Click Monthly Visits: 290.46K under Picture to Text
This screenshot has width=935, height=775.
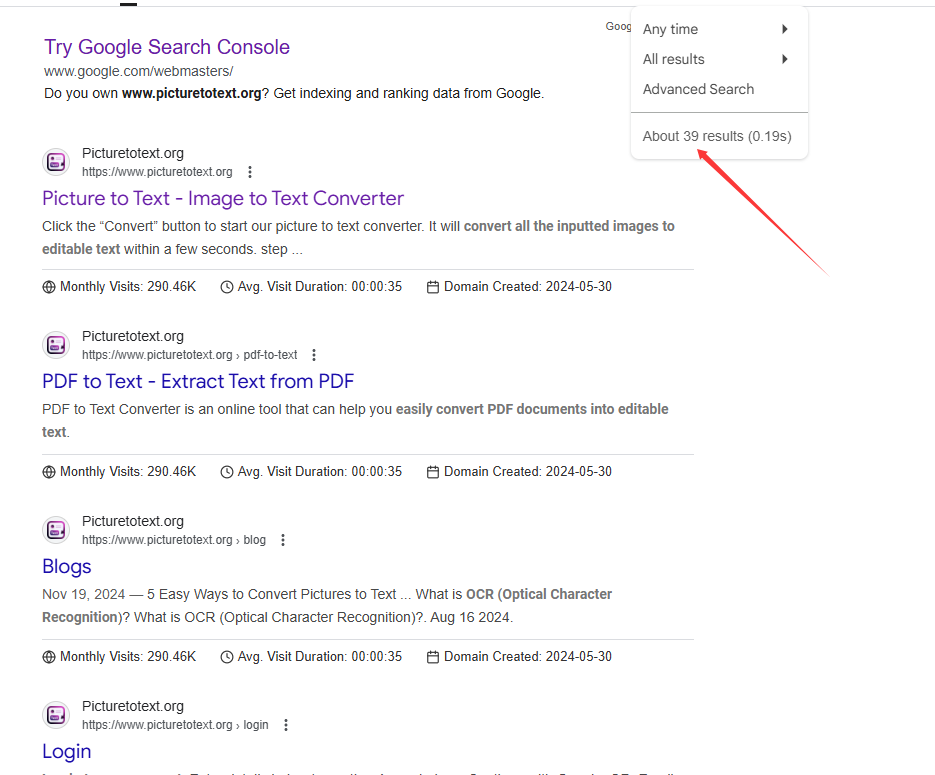pyautogui.click(x=128, y=287)
